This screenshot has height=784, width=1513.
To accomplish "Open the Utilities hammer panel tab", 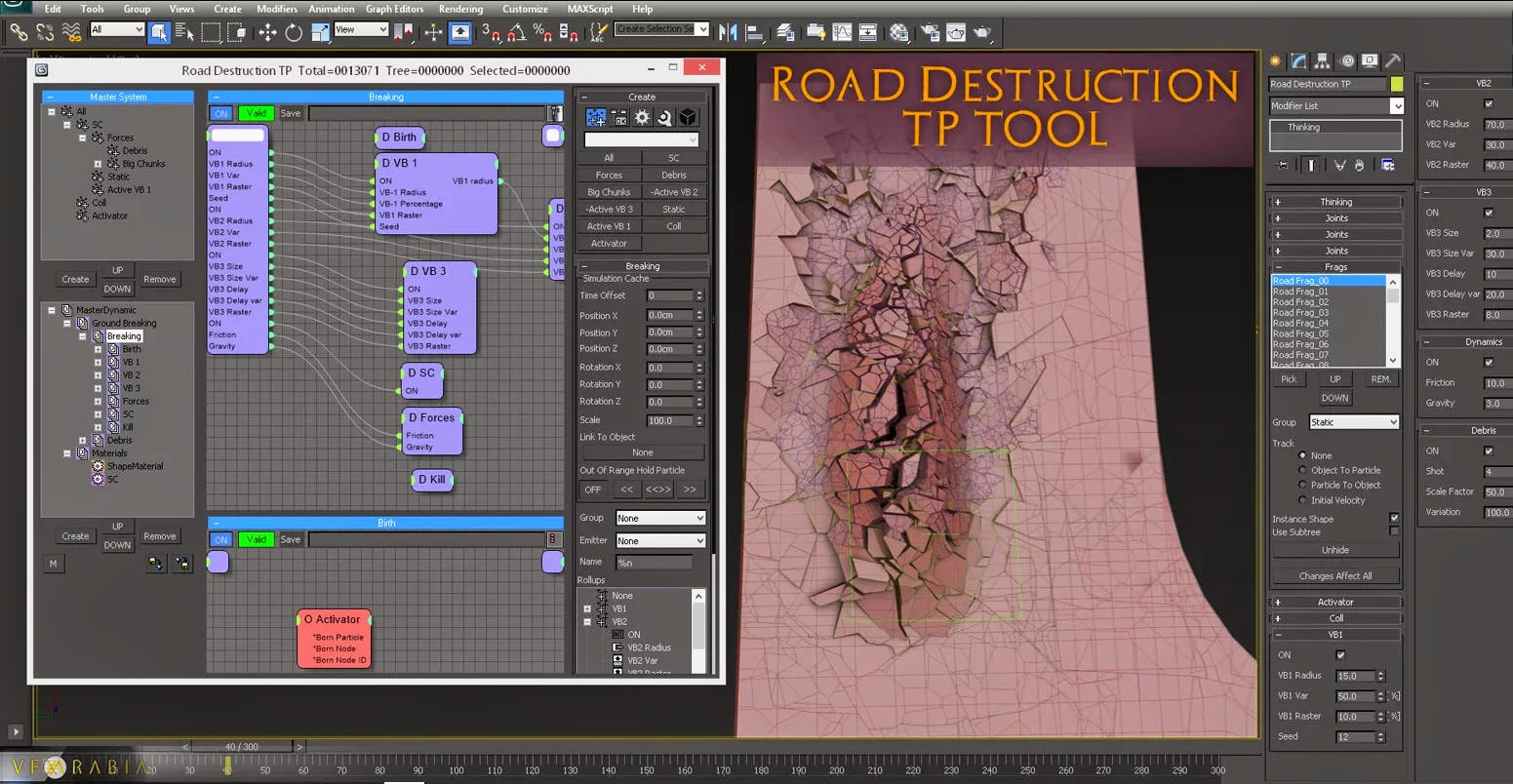I will 1393,61.
